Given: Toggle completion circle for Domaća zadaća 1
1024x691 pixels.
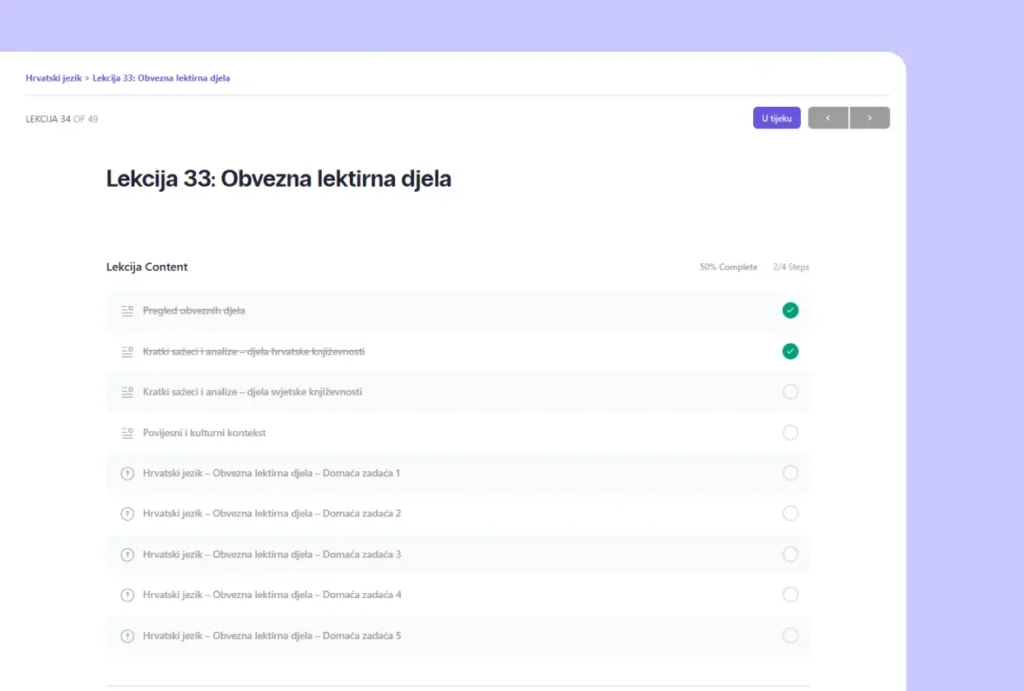Looking at the screenshot, I should click(x=790, y=473).
